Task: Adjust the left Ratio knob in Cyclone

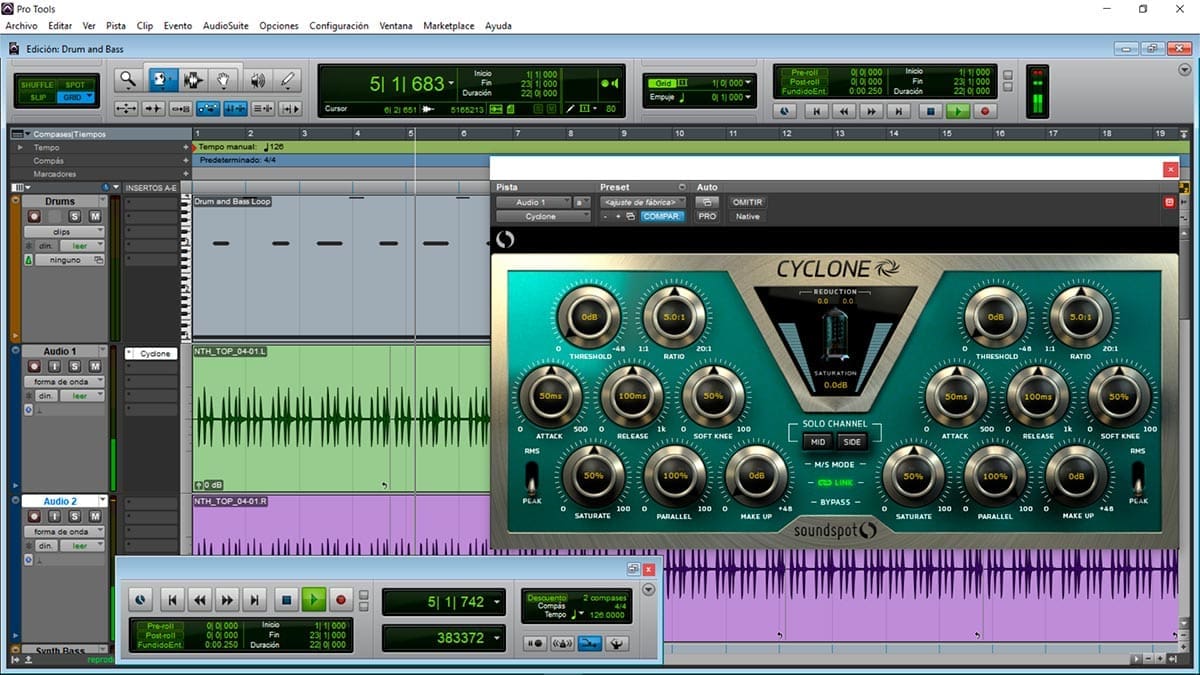Action: pyautogui.click(x=674, y=317)
